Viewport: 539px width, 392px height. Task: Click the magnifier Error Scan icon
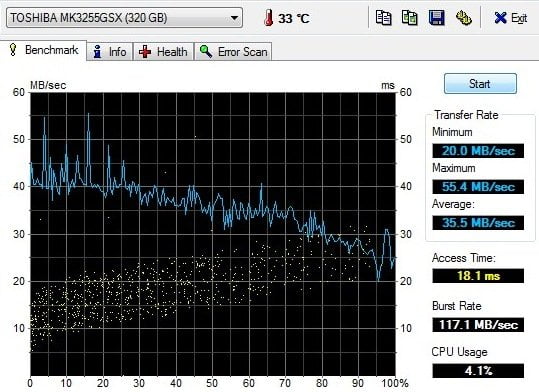point(206,52)
